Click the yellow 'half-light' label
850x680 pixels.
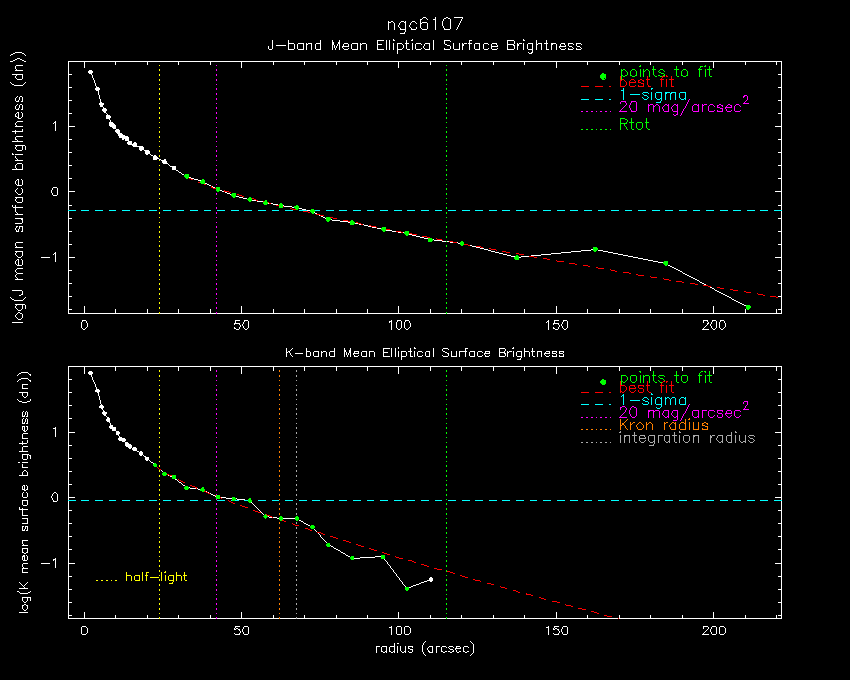156,577
